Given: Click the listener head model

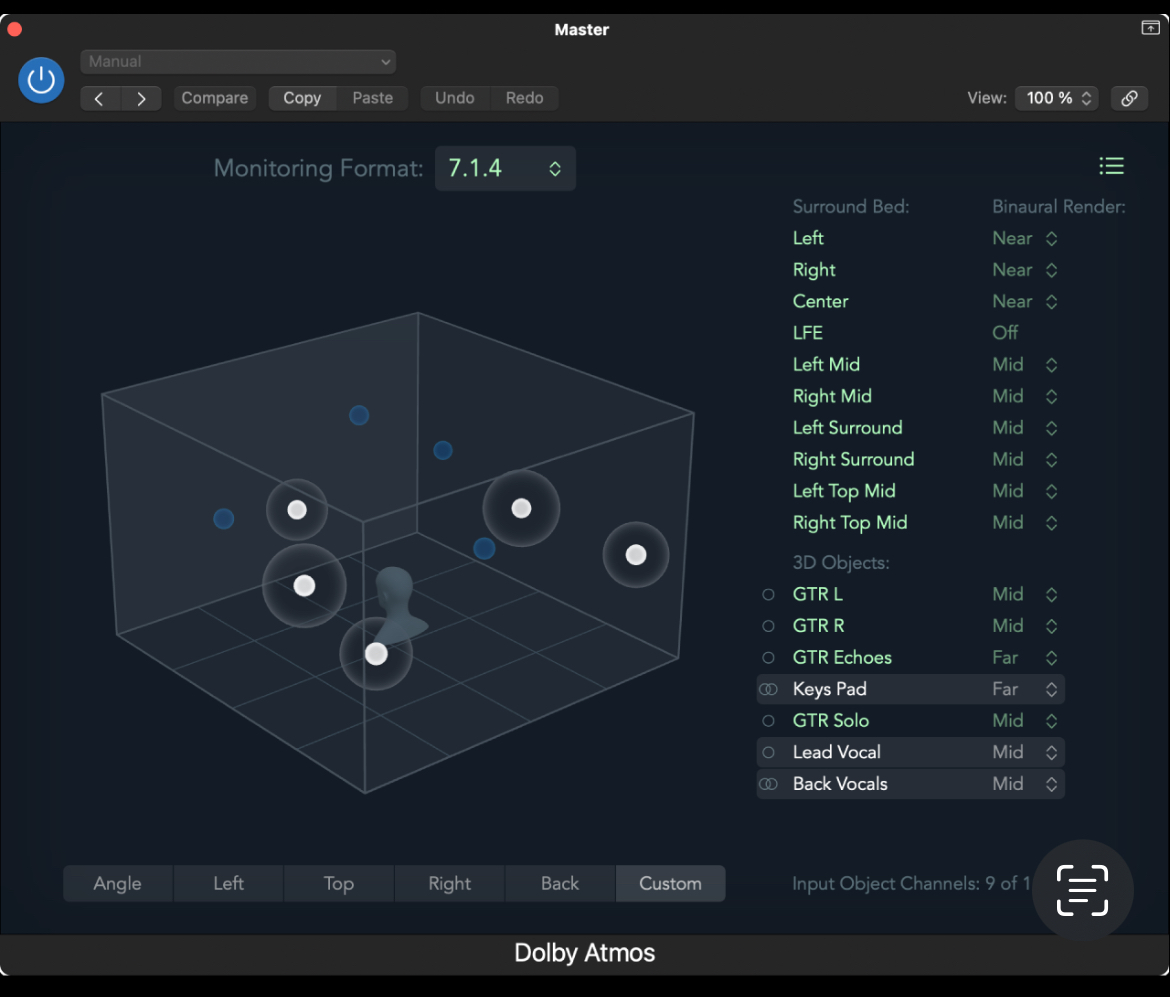Looking at the screenshot, I should tap(398, 603).
